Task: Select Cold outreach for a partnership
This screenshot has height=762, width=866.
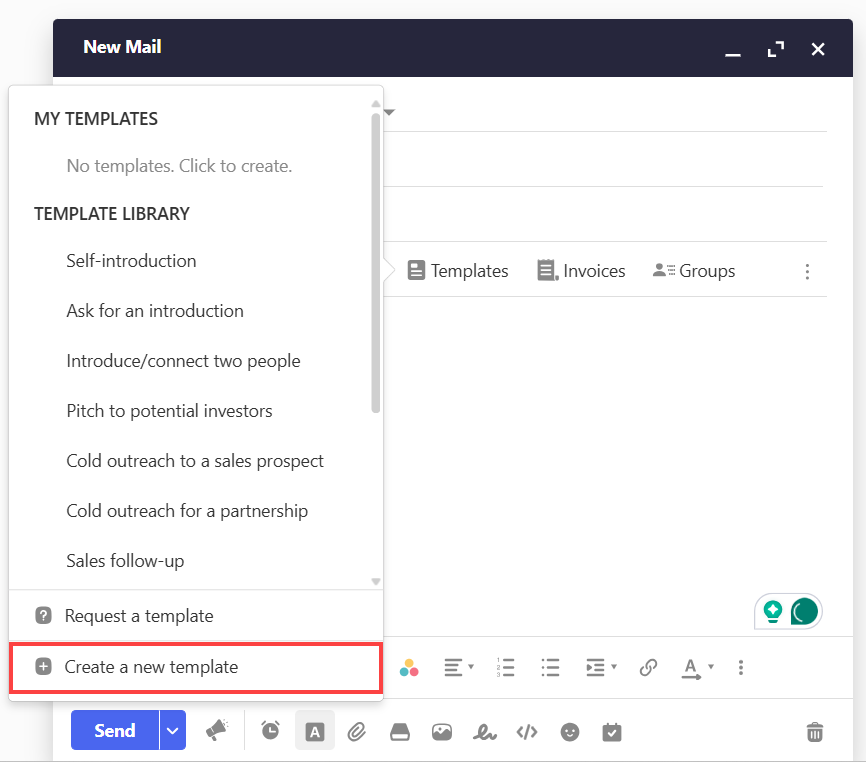Action: pos(187,511)
